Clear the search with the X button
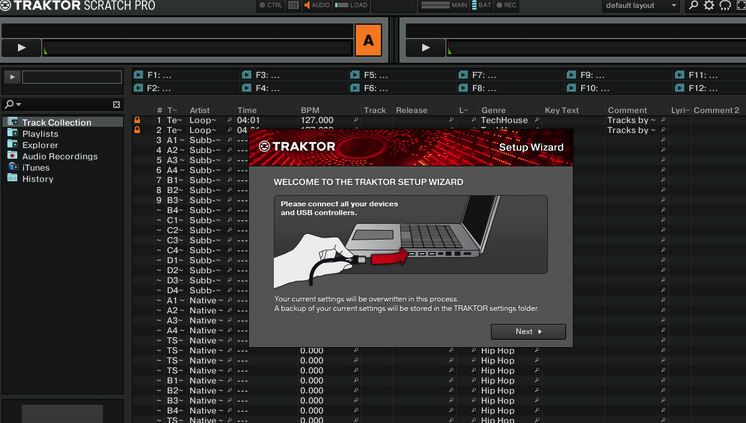The height and width of the screenshot is (423, 746). coord(117,105)
